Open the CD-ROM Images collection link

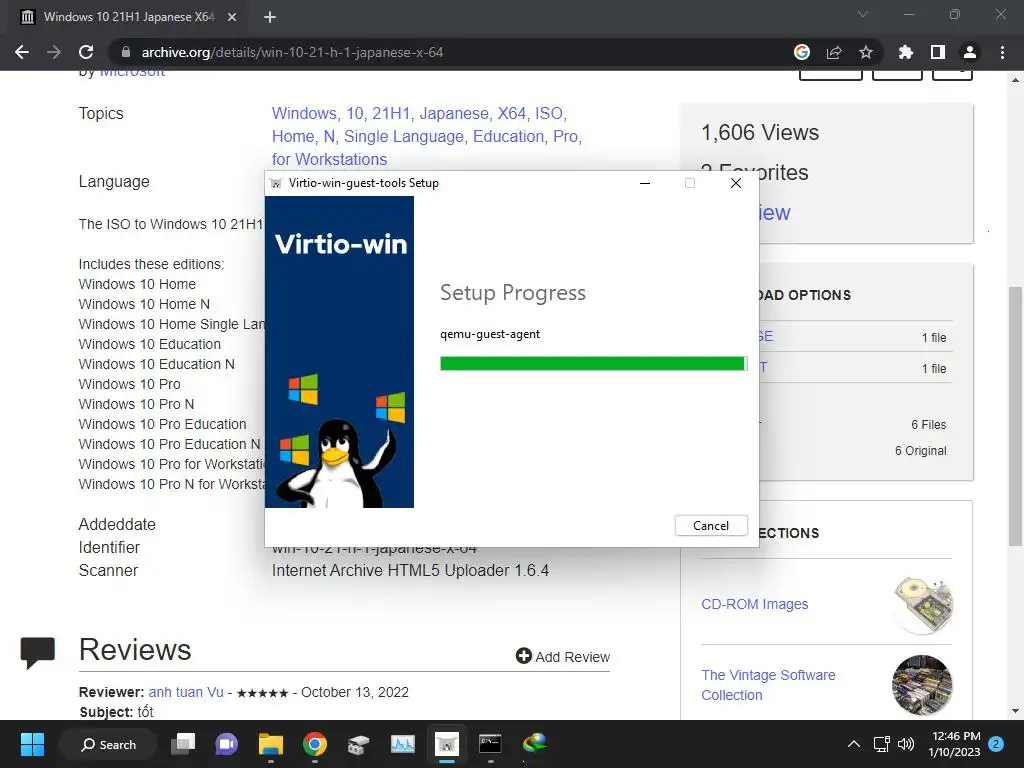click(754, 604)
